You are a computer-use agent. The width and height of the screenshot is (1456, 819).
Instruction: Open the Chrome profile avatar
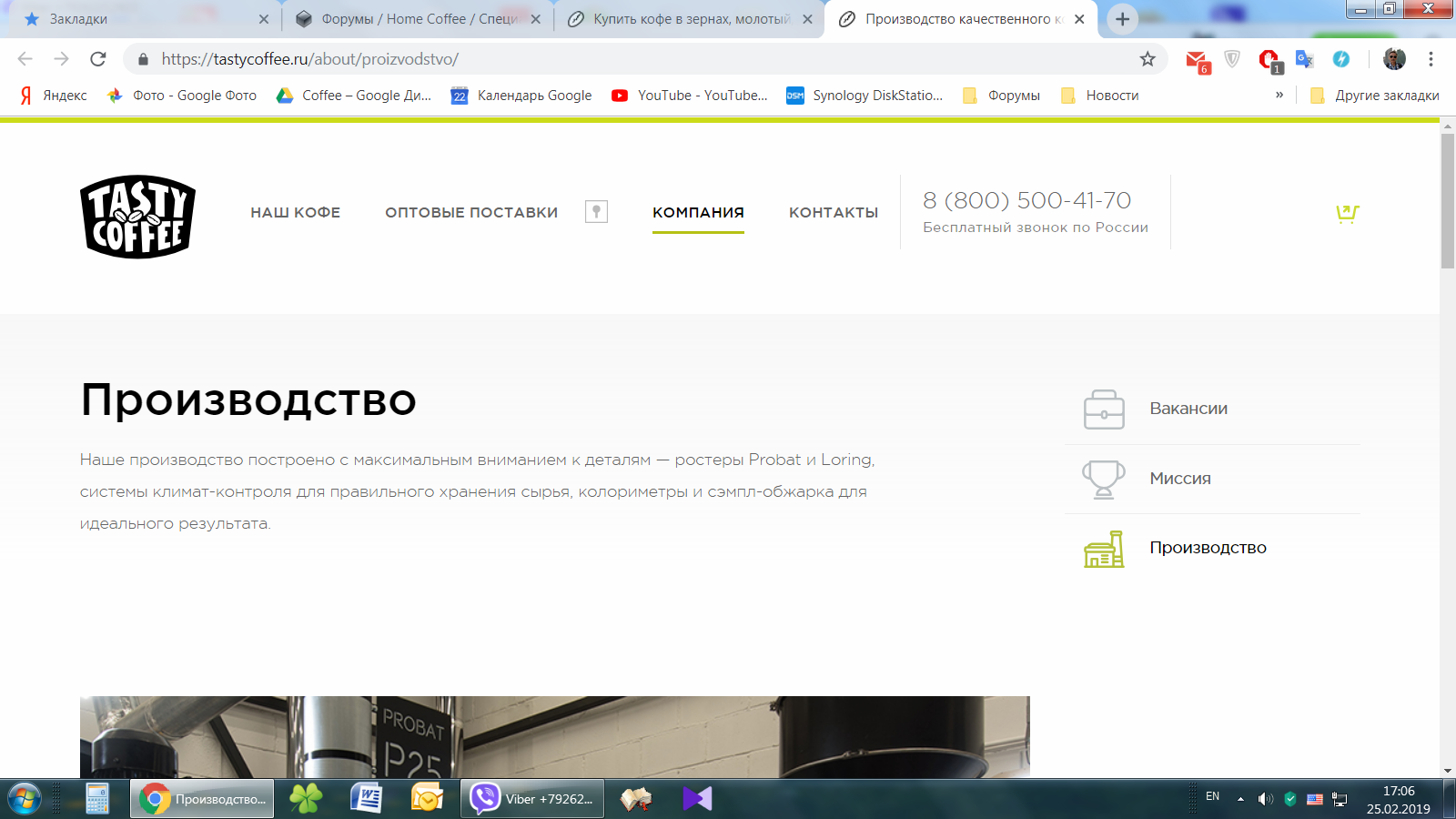[x=1394, y=59]
